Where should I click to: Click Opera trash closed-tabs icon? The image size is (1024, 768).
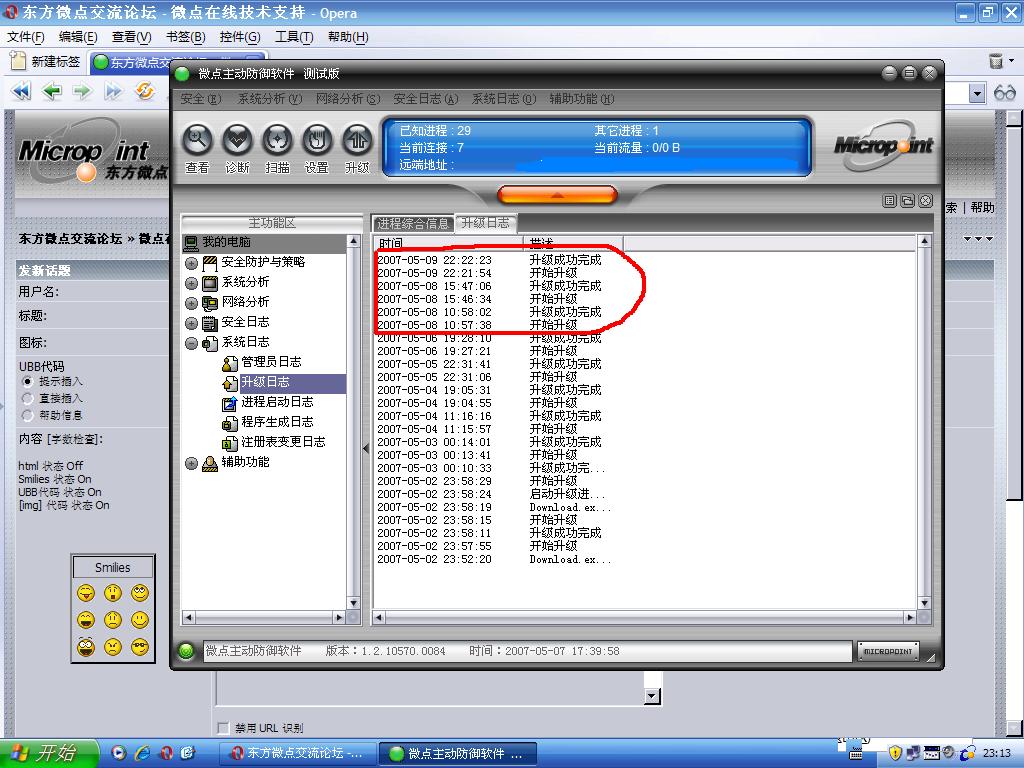point(996,61)
